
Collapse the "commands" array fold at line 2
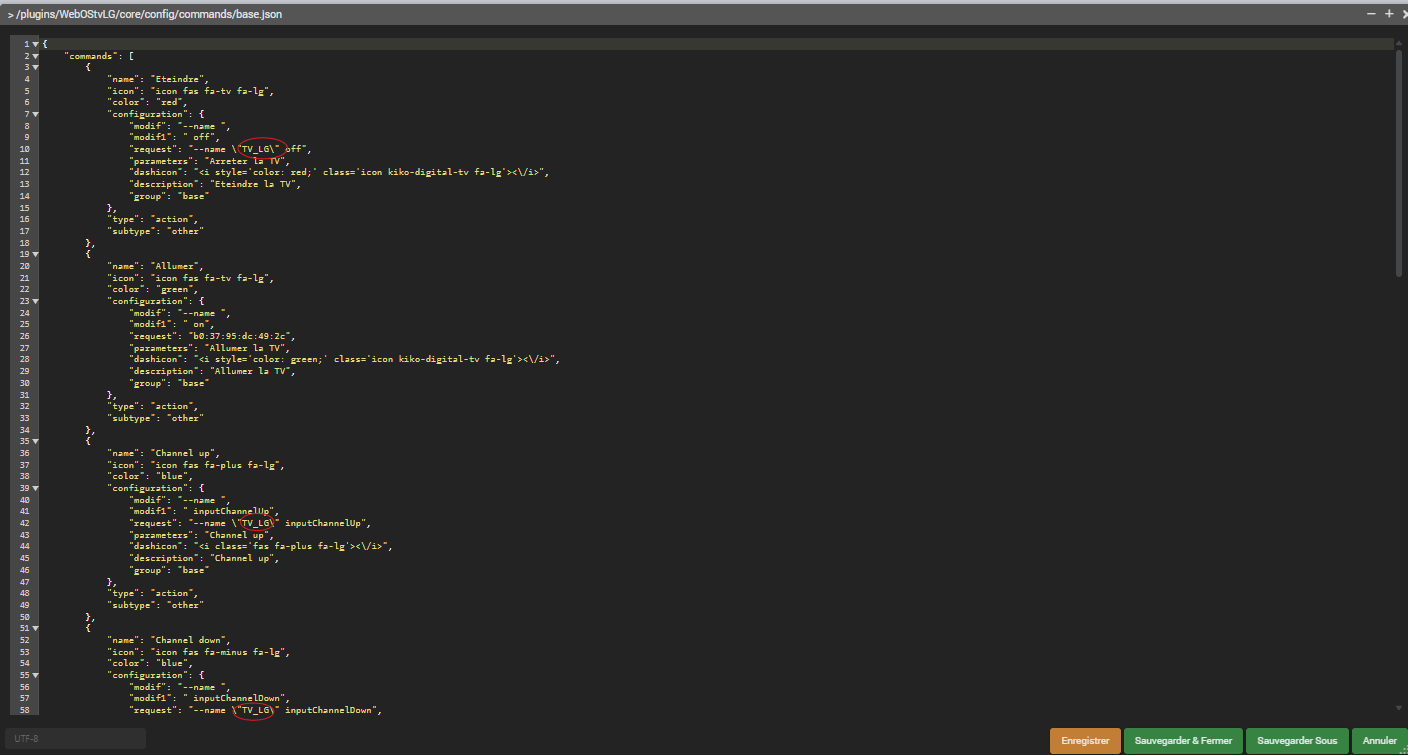click(35, 56)
